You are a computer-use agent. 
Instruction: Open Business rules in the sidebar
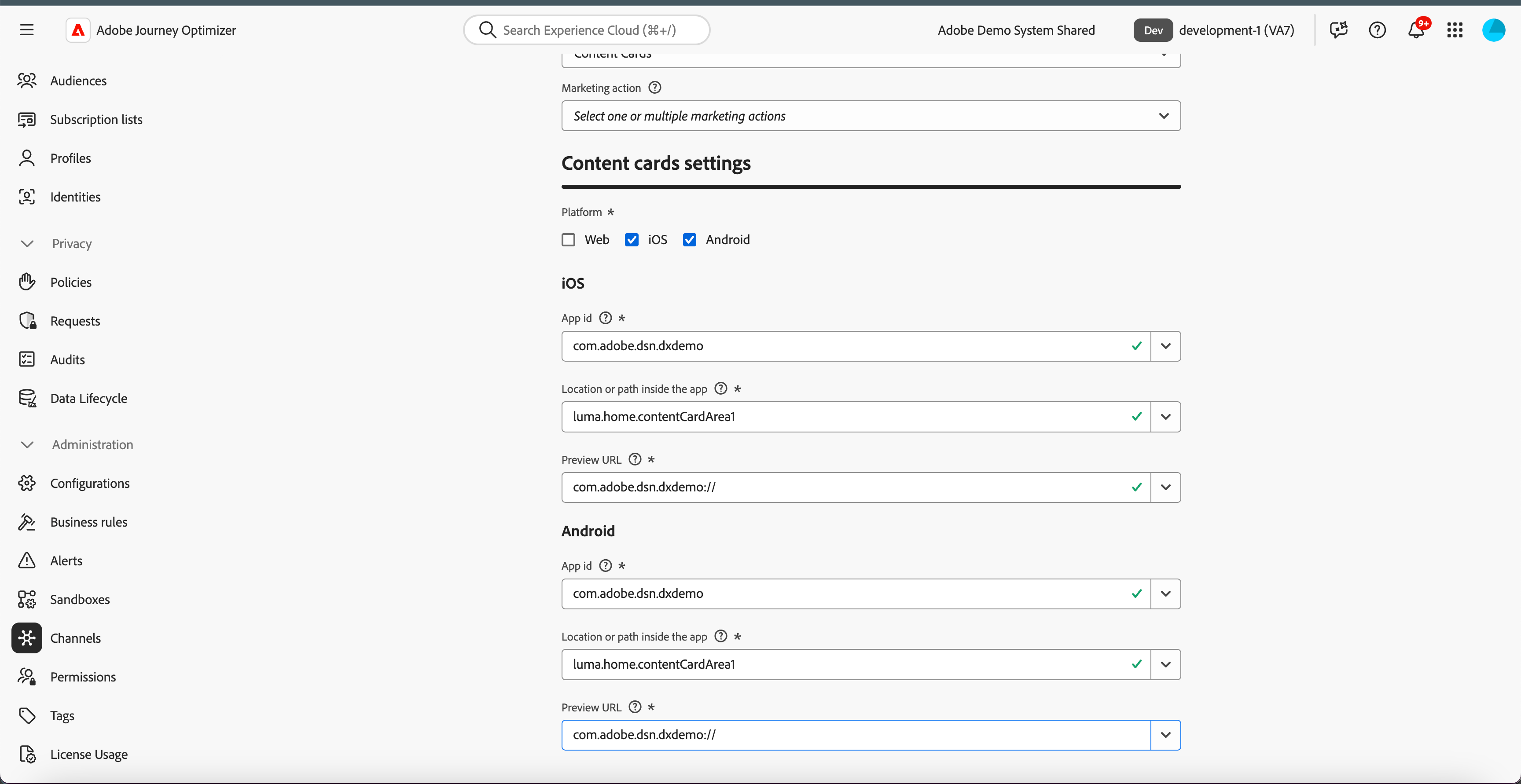point(88,522)
